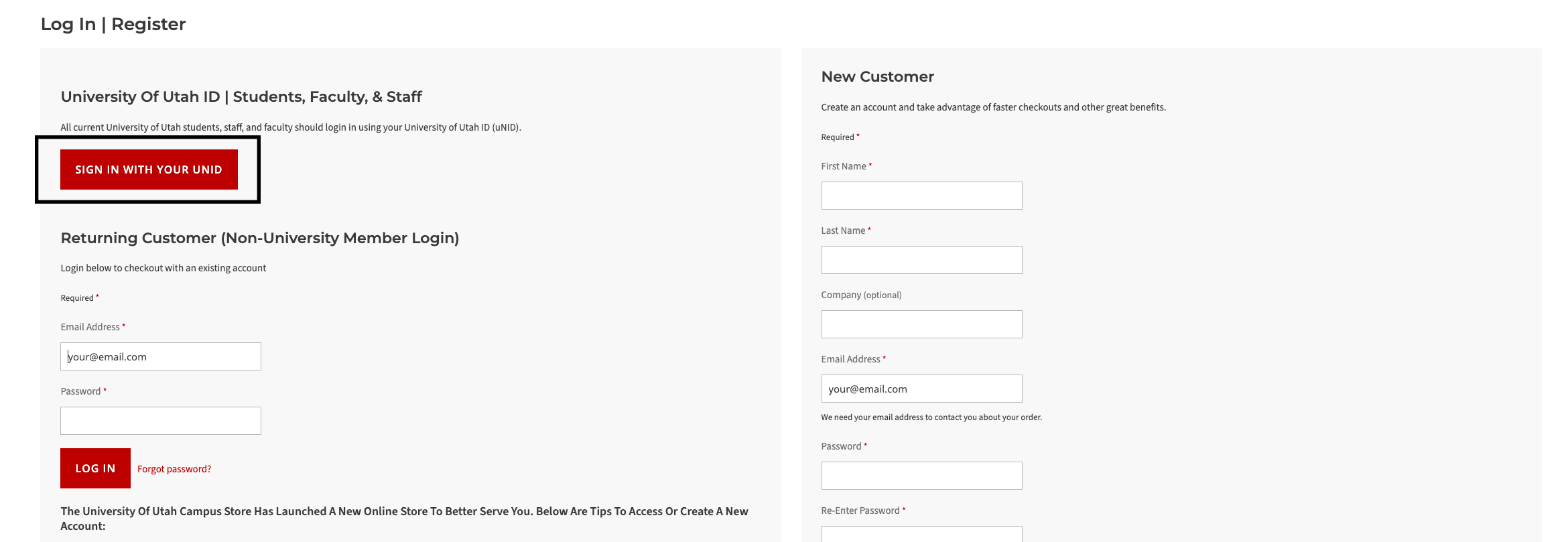Image resolution: width=1568 pixels, height=542 pixels.
Task: Click the University Of Utah ID section heading
Action: (241, 97)
